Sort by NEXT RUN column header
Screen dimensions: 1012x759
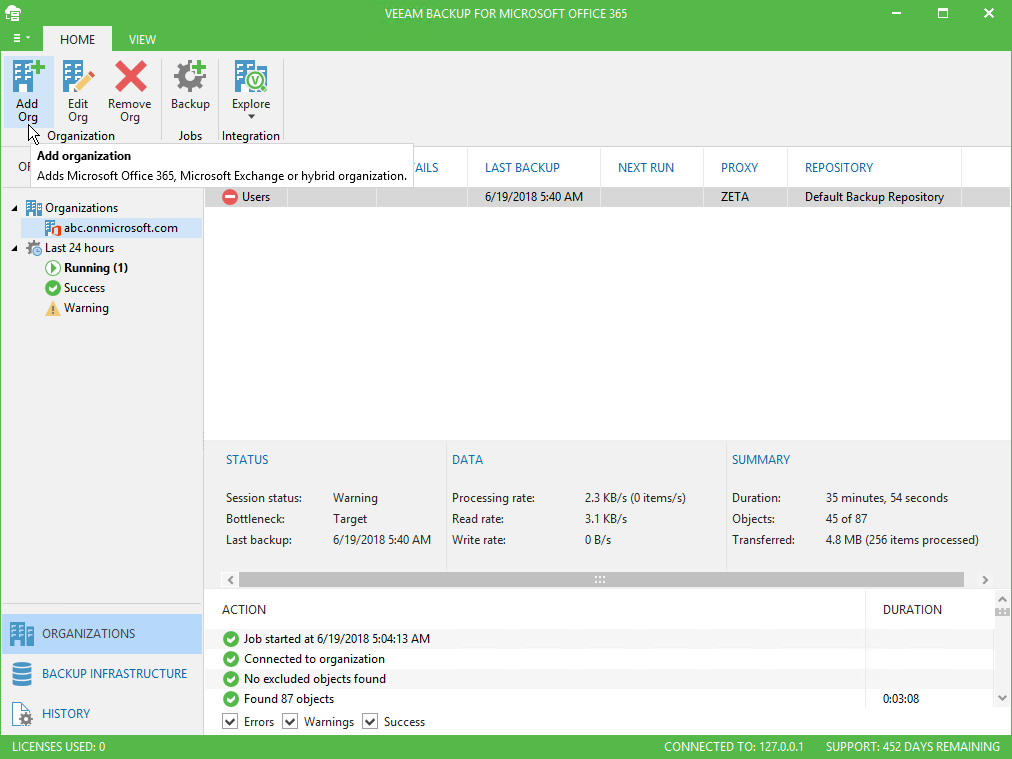[x=645, y=168]
